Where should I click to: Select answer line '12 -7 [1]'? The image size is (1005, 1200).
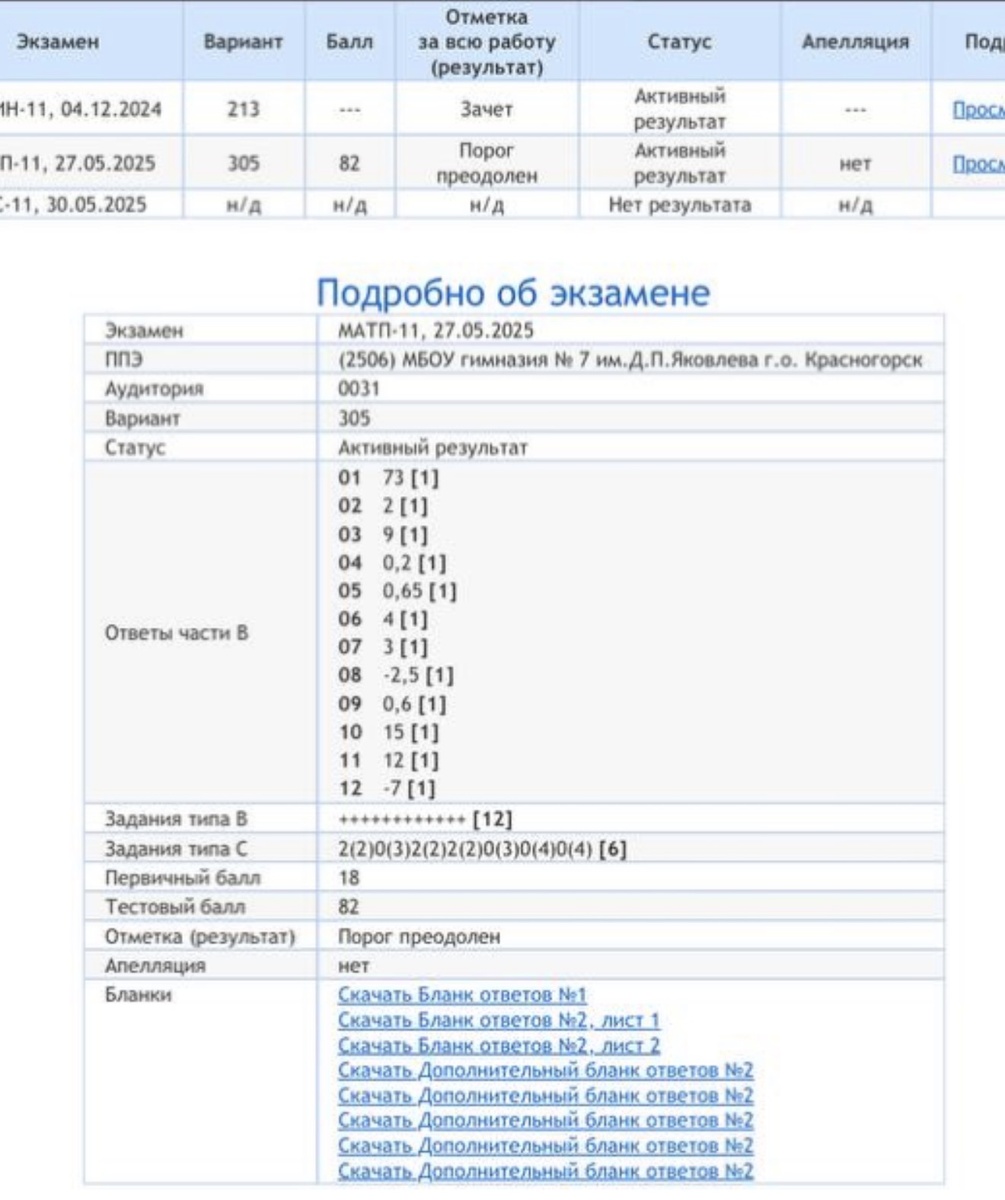[x=386, y=790]
